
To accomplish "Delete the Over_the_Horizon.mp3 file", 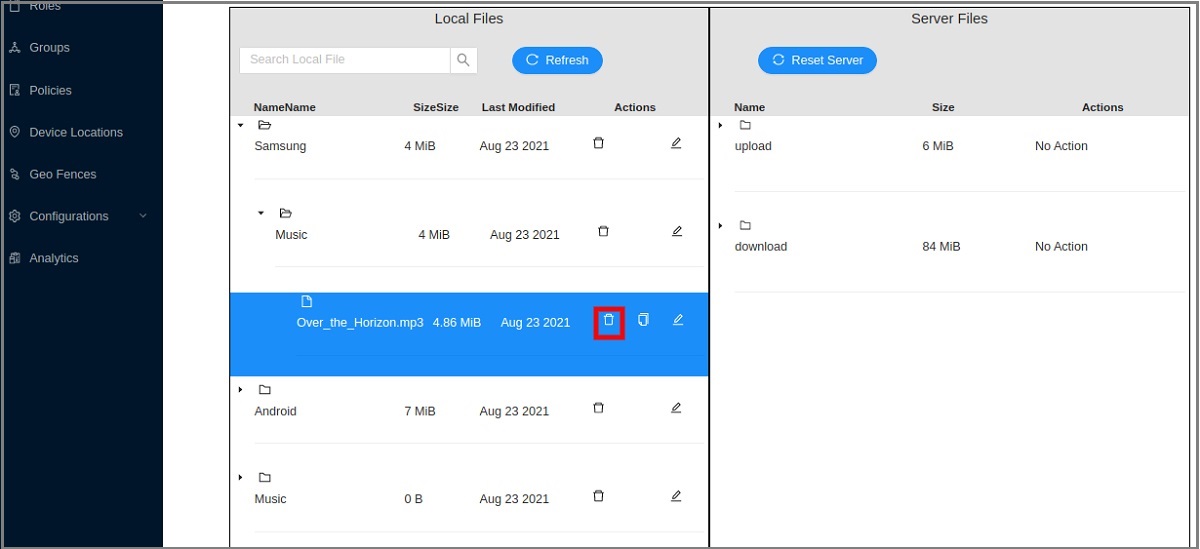I will pyautogui.click(x=609, y=321).
